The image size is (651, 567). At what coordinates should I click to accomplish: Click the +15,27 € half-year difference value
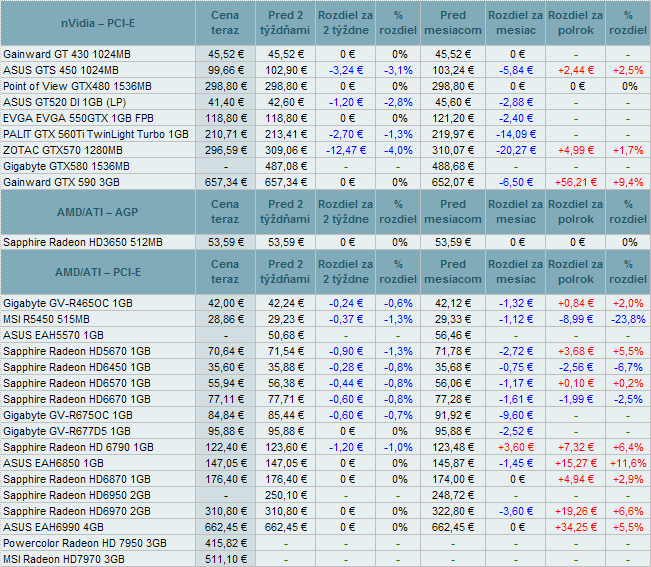576,463
